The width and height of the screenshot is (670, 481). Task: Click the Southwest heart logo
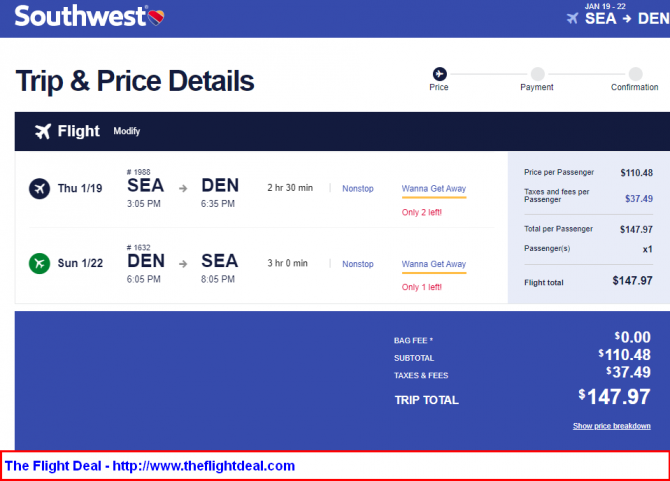[156, 17]
